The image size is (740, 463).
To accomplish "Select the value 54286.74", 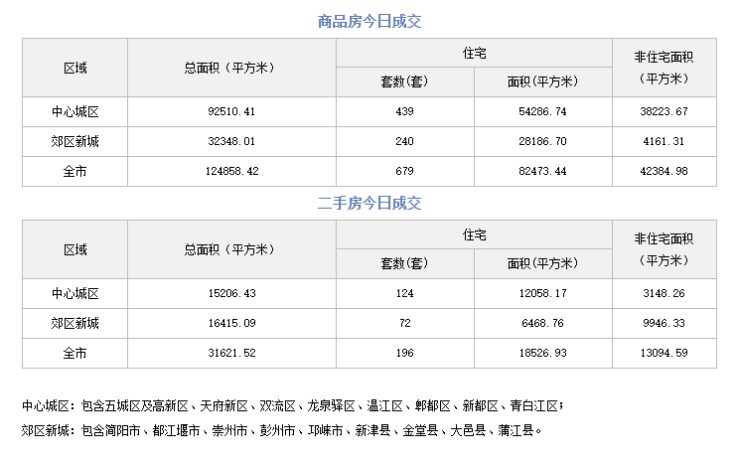I will point(543,112).
